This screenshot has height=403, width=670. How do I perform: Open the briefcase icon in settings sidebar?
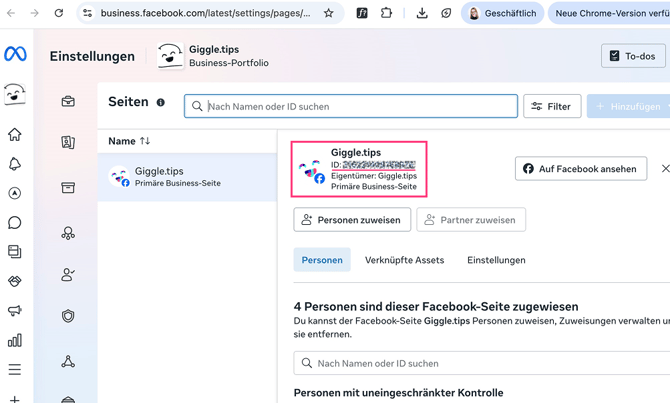tap(68, 102)
